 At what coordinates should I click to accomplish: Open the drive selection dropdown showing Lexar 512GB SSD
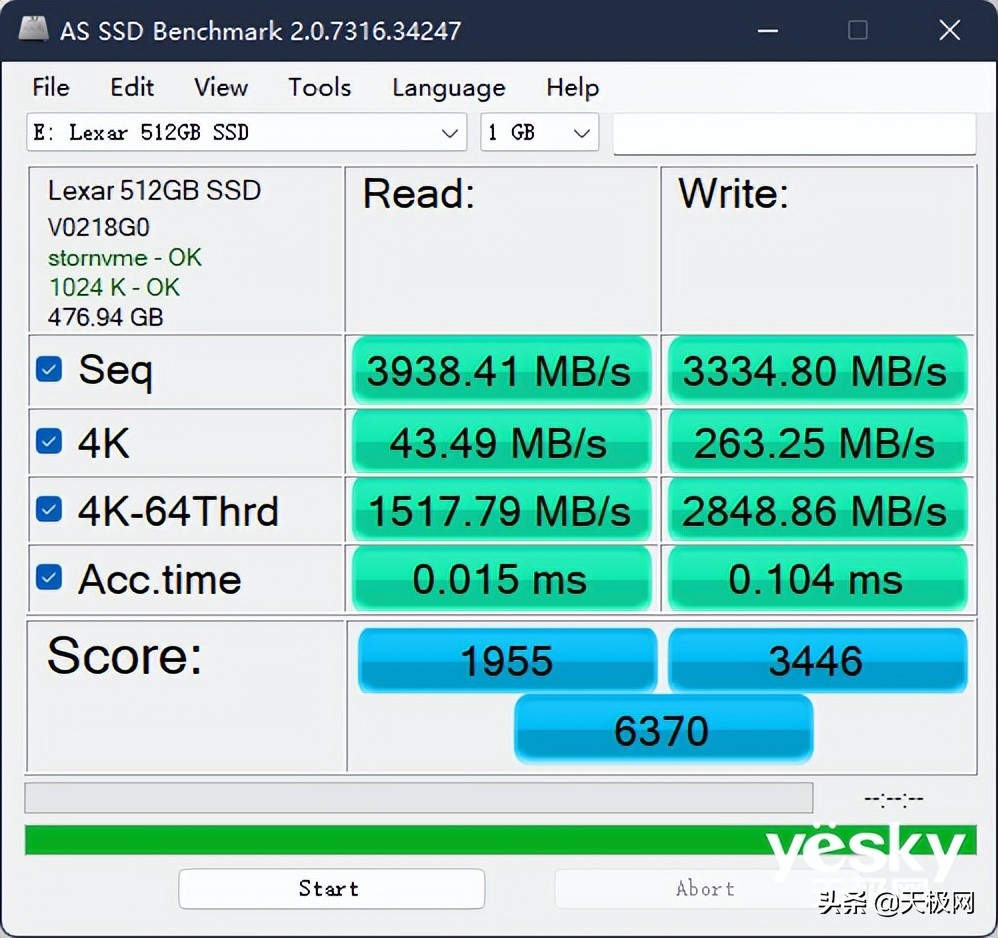pos(245,132)
